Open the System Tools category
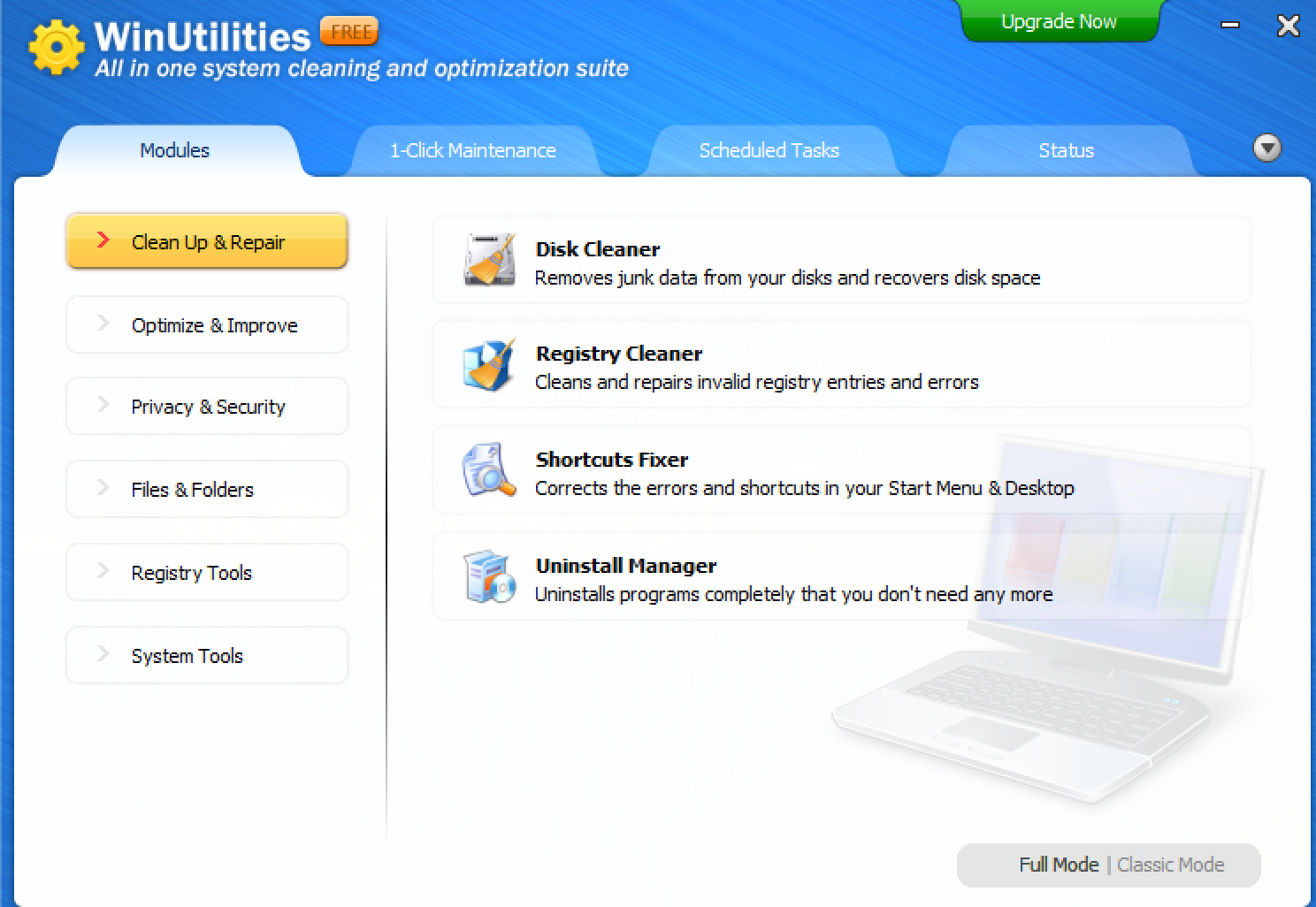Image resolution: width=1316 pixels, height=907 pixels. tap(207, 655)
